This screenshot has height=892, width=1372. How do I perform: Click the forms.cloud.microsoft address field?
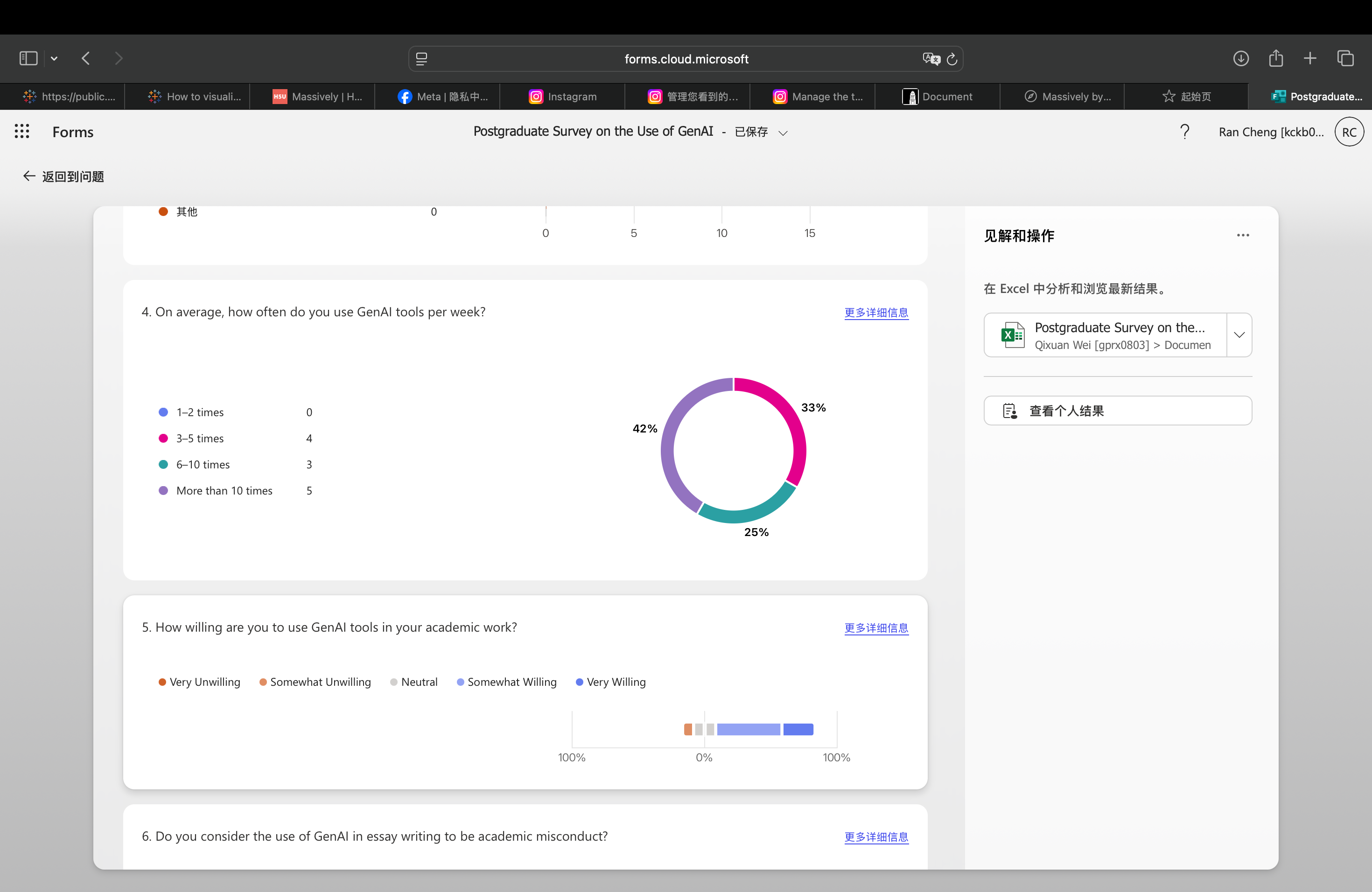click(x=686, y=59)
